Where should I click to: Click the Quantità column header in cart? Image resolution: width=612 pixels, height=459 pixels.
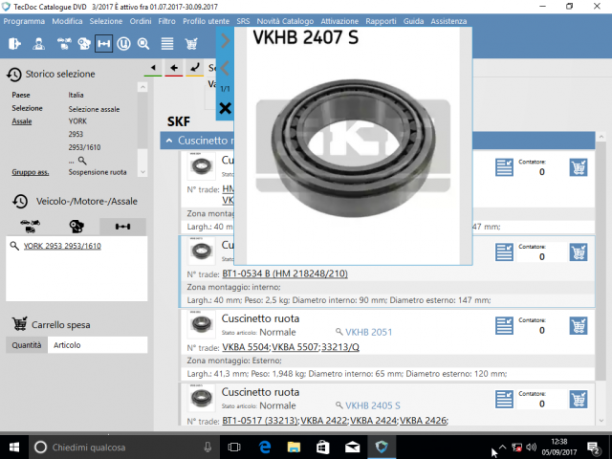(27, 345)
